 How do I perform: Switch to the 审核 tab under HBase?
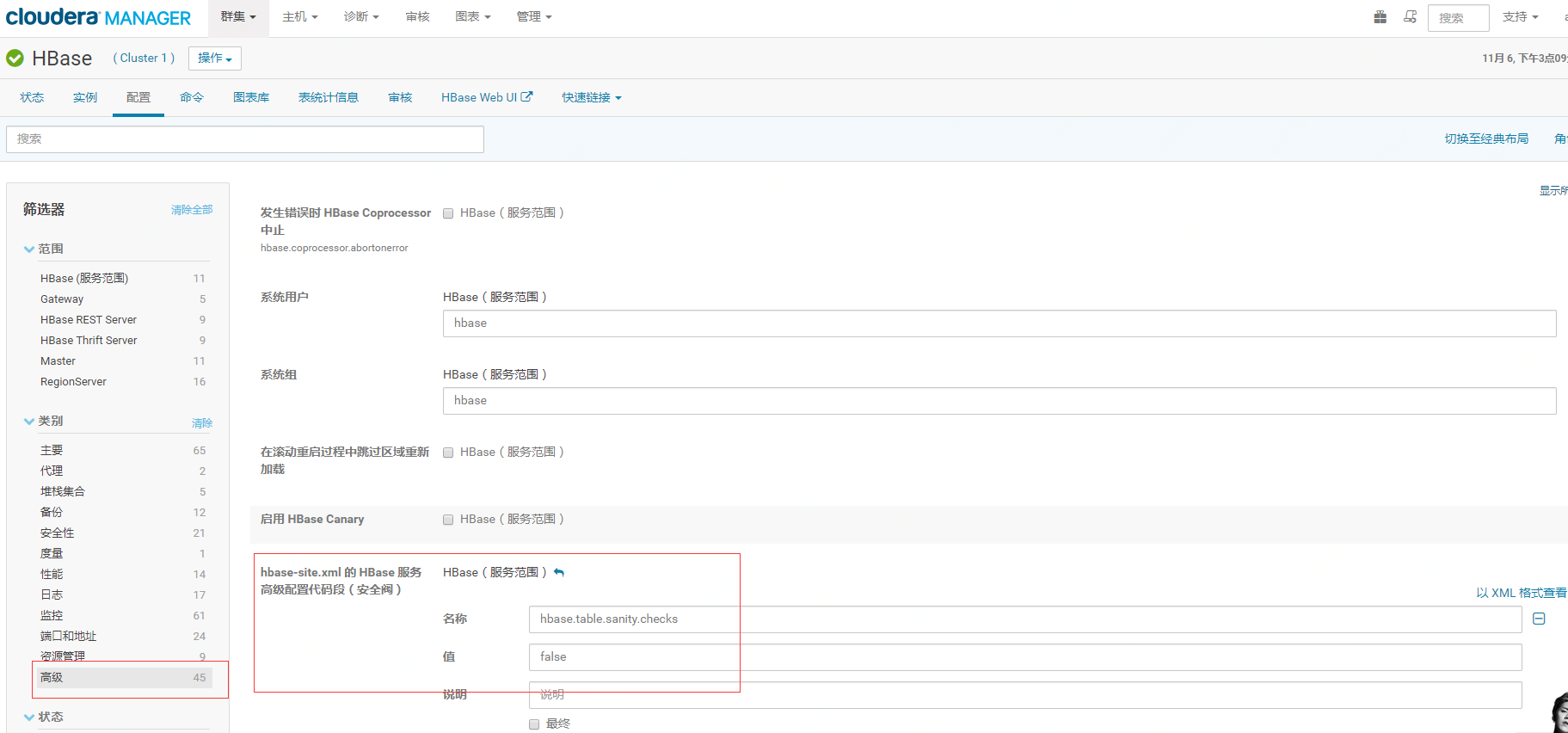pyautogui.click(x=400, y=97)
